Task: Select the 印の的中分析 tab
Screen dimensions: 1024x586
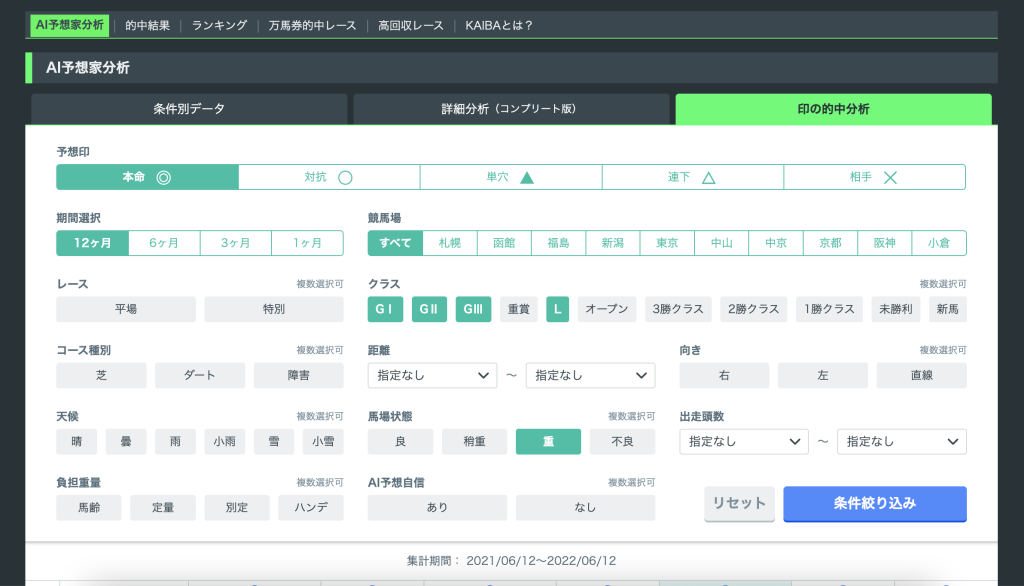Action: point(833,109)
